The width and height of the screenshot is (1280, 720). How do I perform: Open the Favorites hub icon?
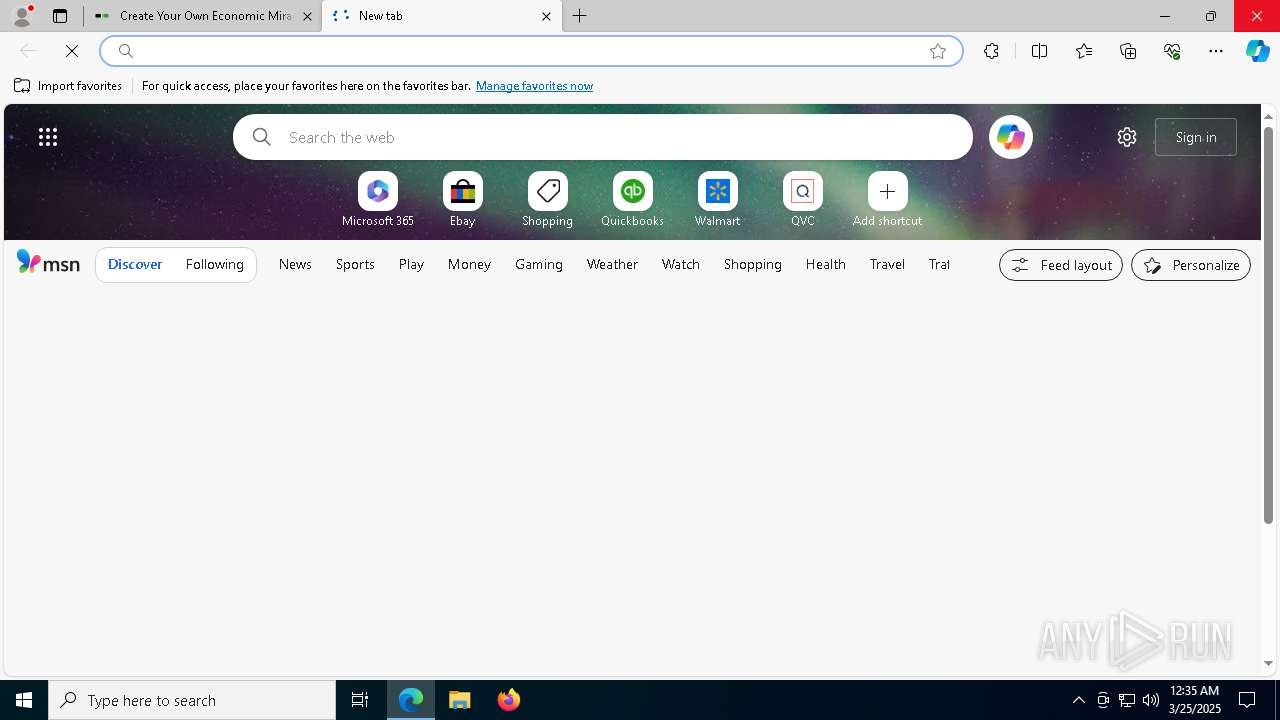click(x=1084, y=51)
